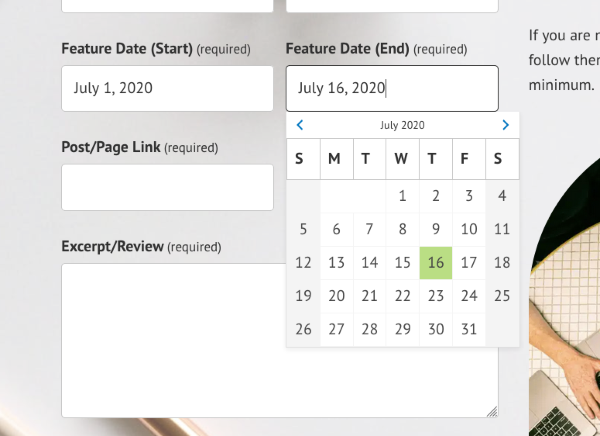Click the textarea resize handle

tap(491, 411)
